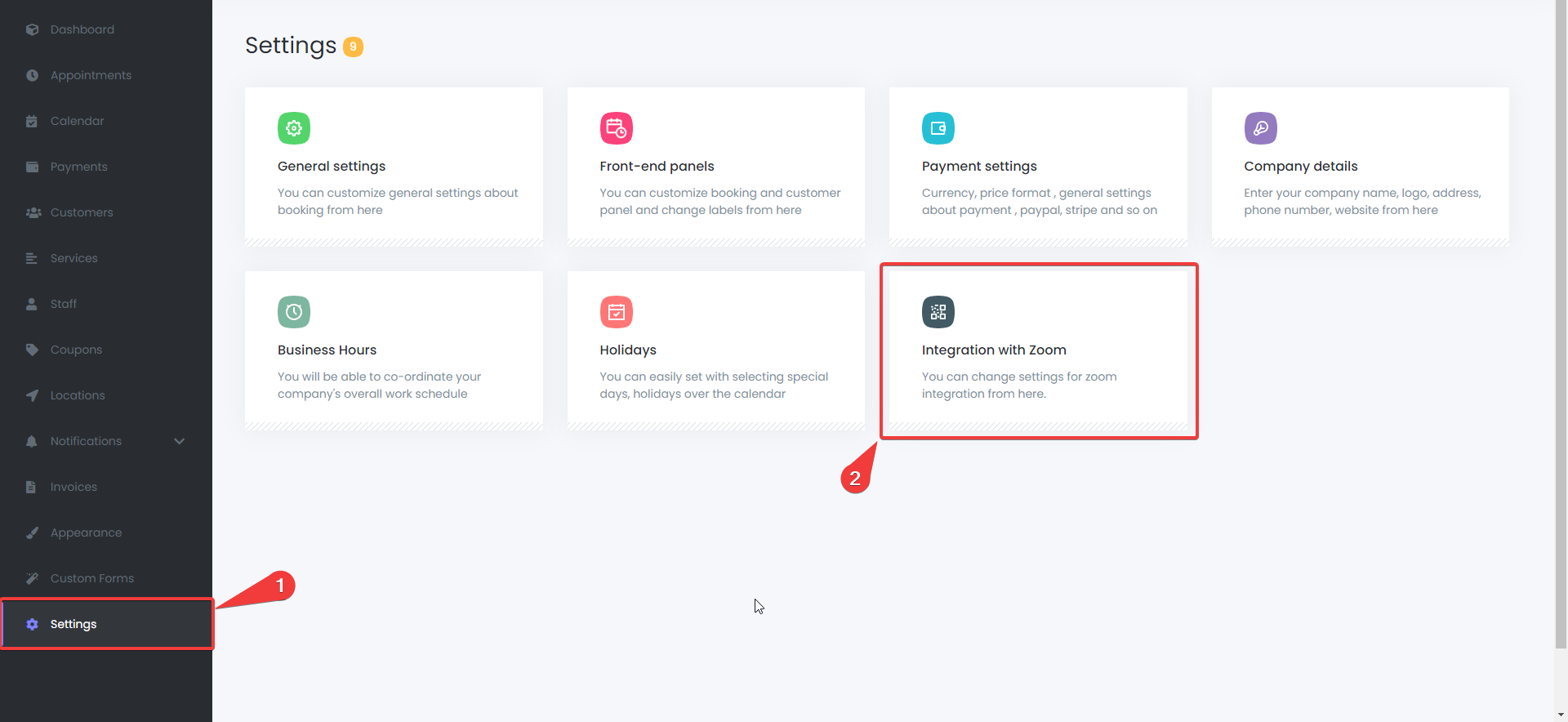Click the teal Payment settings wallet icon
The width and height of the screenshot is (1568, 722).
coord(938,128)
